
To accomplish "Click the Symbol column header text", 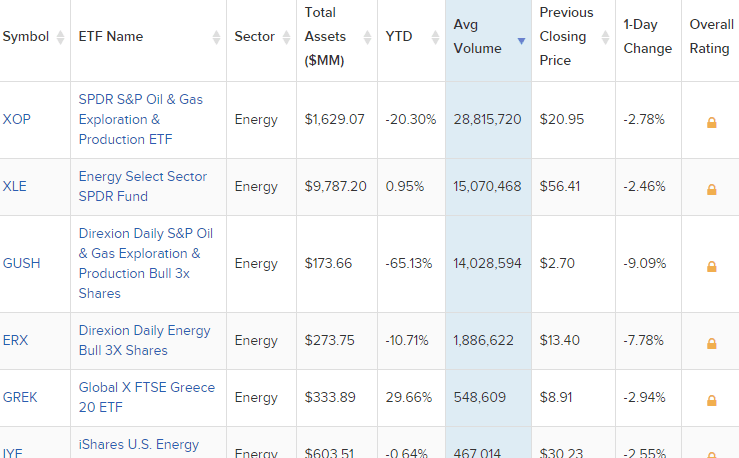I will [26, 36].
